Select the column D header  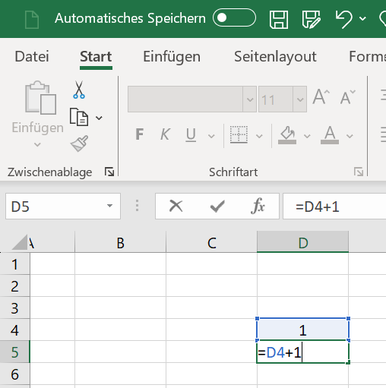point(303,243)
